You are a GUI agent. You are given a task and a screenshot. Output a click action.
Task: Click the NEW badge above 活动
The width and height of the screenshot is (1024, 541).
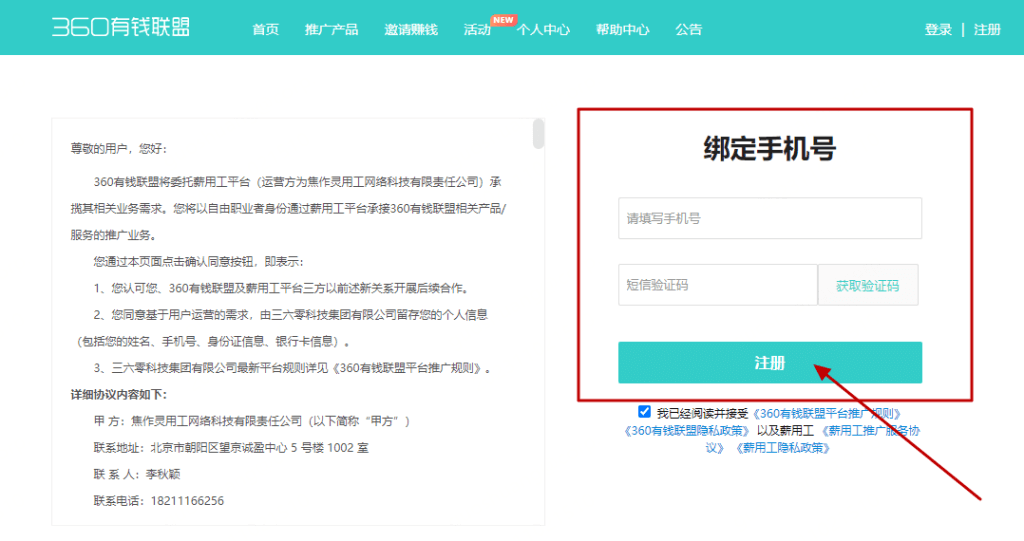coord(503,20)
